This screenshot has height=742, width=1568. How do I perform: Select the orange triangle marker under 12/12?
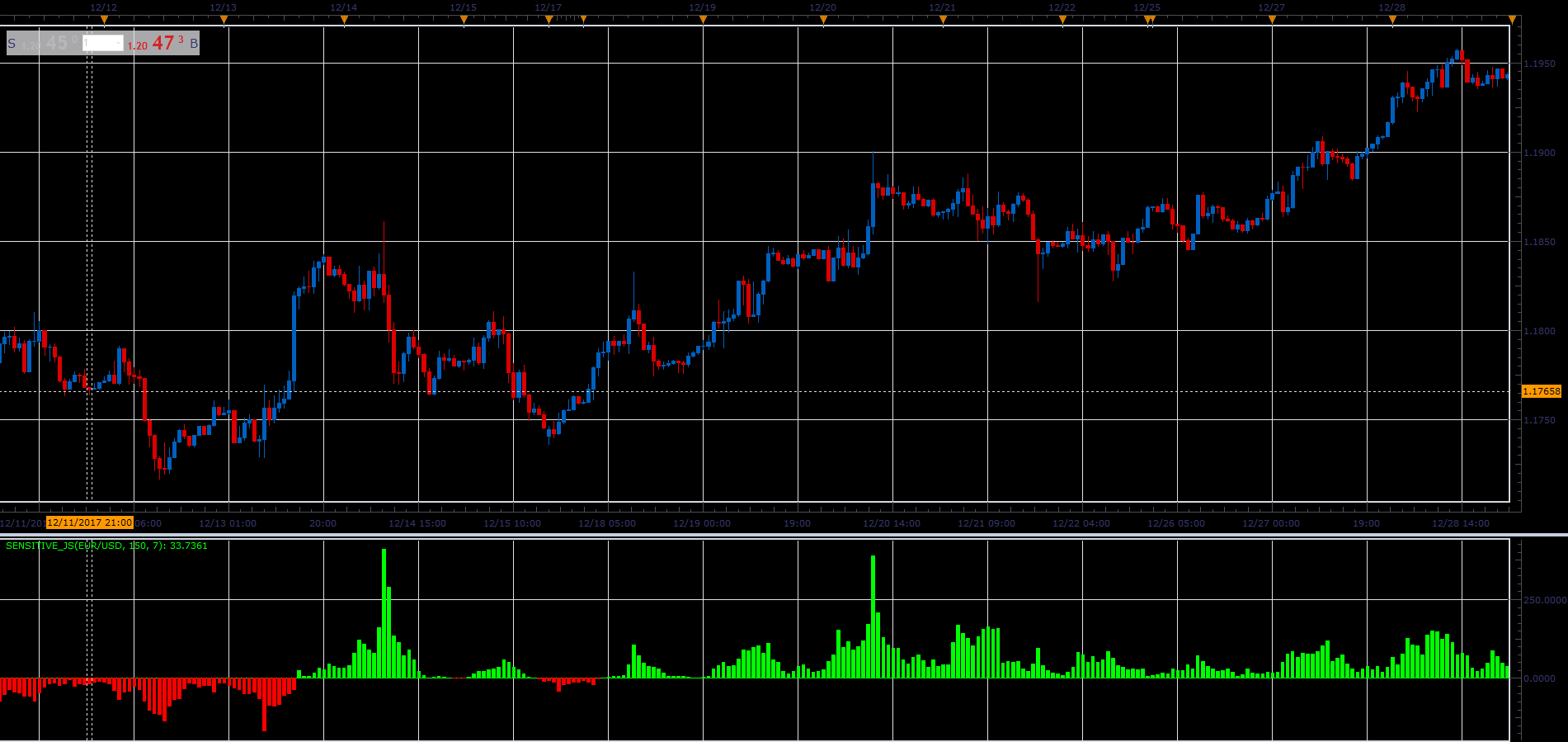[x=104, y=20]
